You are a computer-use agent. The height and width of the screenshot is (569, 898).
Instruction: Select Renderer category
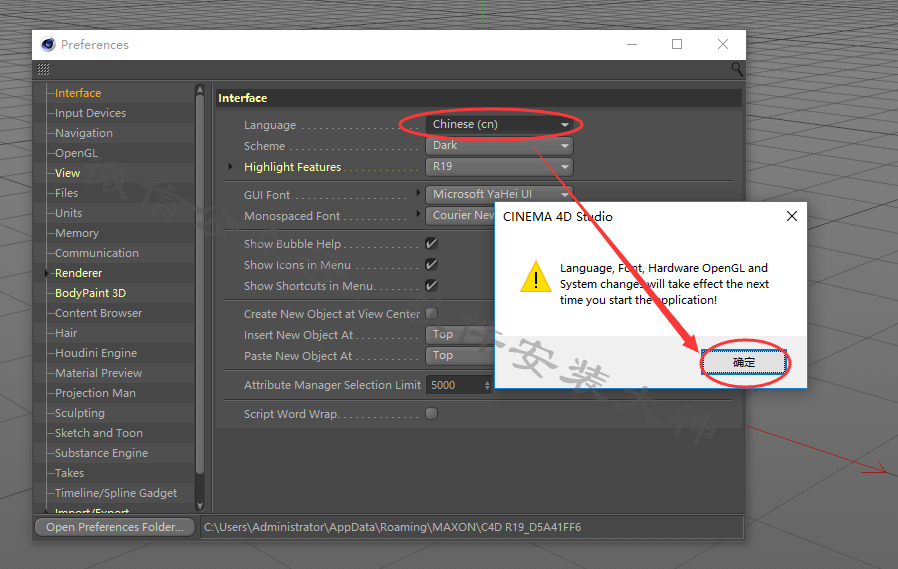(x=78, y=273)
